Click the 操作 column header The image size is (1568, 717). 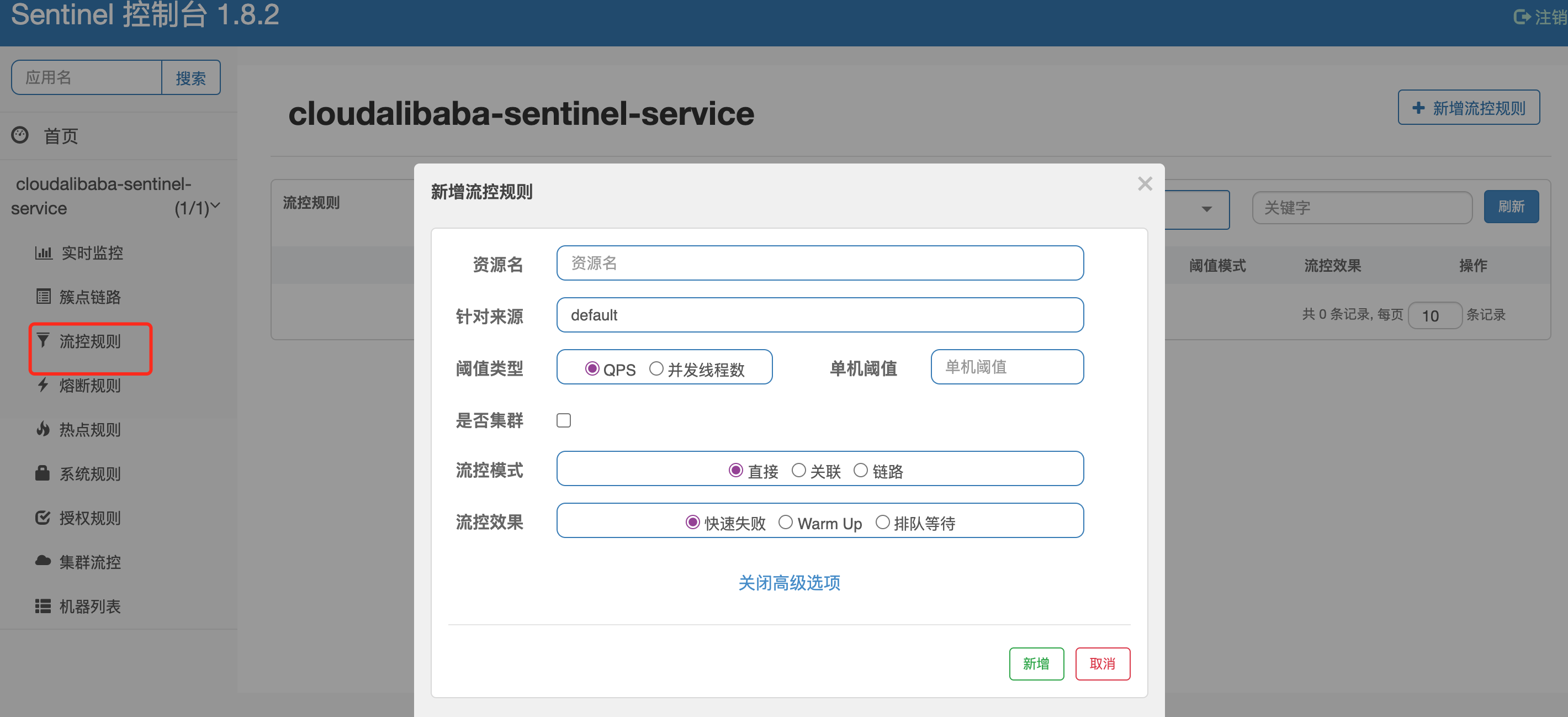pos(1472,265)
